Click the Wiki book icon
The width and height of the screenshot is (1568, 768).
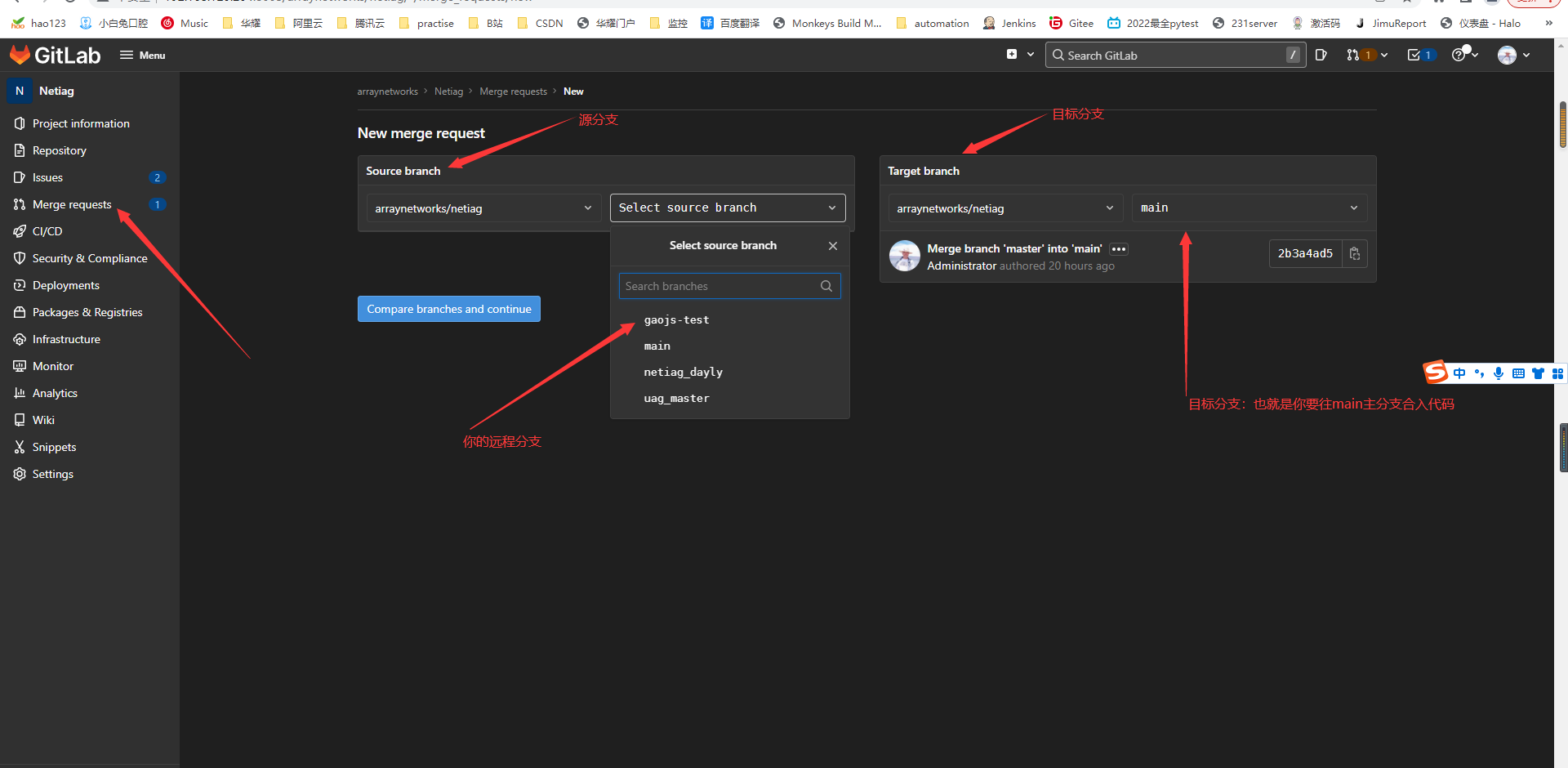pyautogui.click(x=20, y=420)
